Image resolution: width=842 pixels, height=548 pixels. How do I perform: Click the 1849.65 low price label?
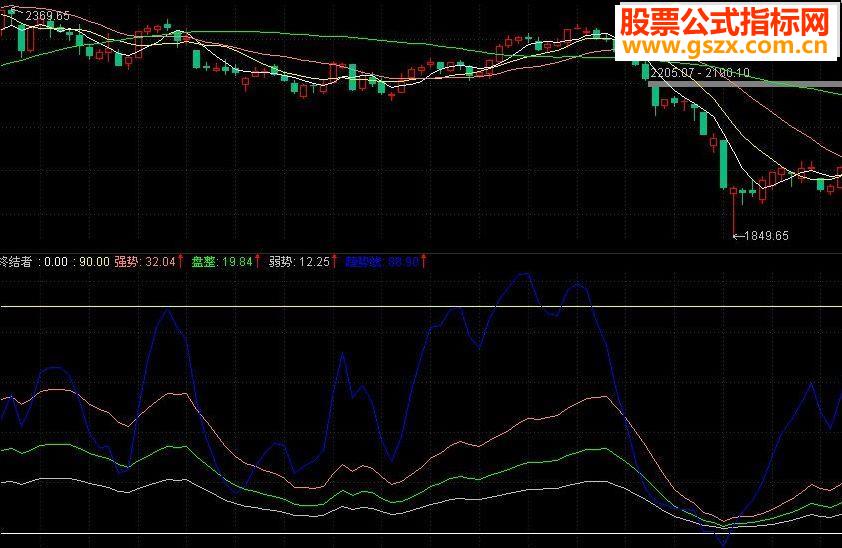coord(766,236)
